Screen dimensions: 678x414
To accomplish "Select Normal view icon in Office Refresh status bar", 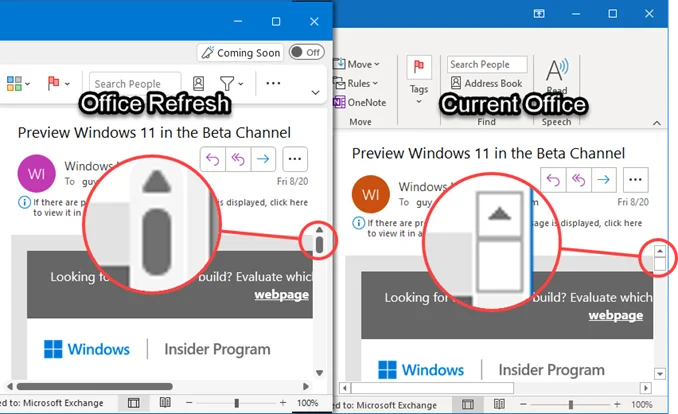I will pos(134,403).
